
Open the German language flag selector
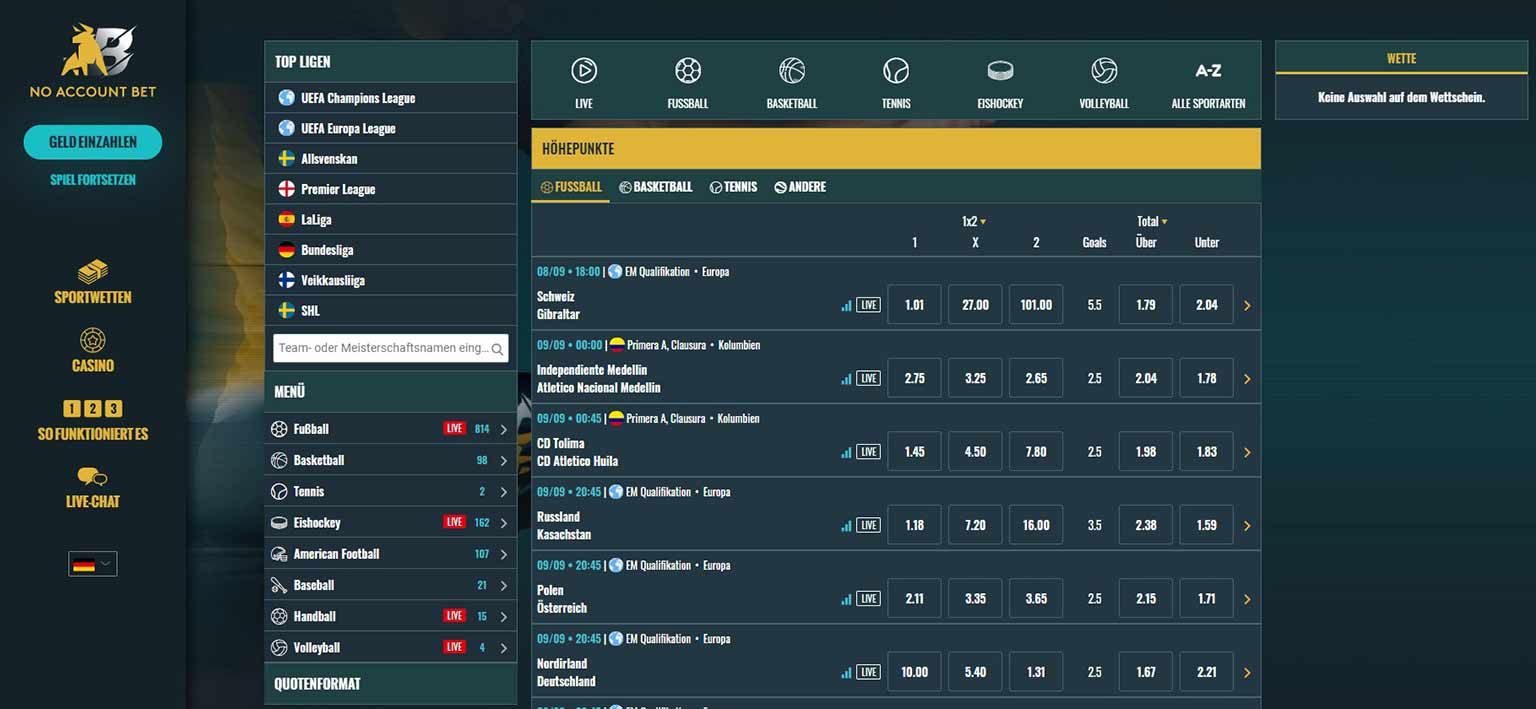pos(92,563)
